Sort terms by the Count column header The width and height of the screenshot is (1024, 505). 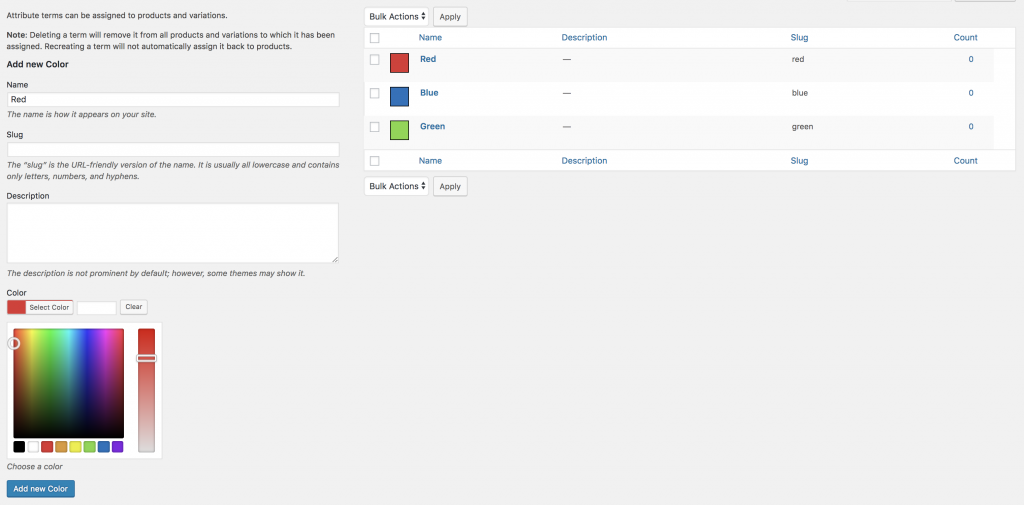pyautogui.click(x=965, y=38)
